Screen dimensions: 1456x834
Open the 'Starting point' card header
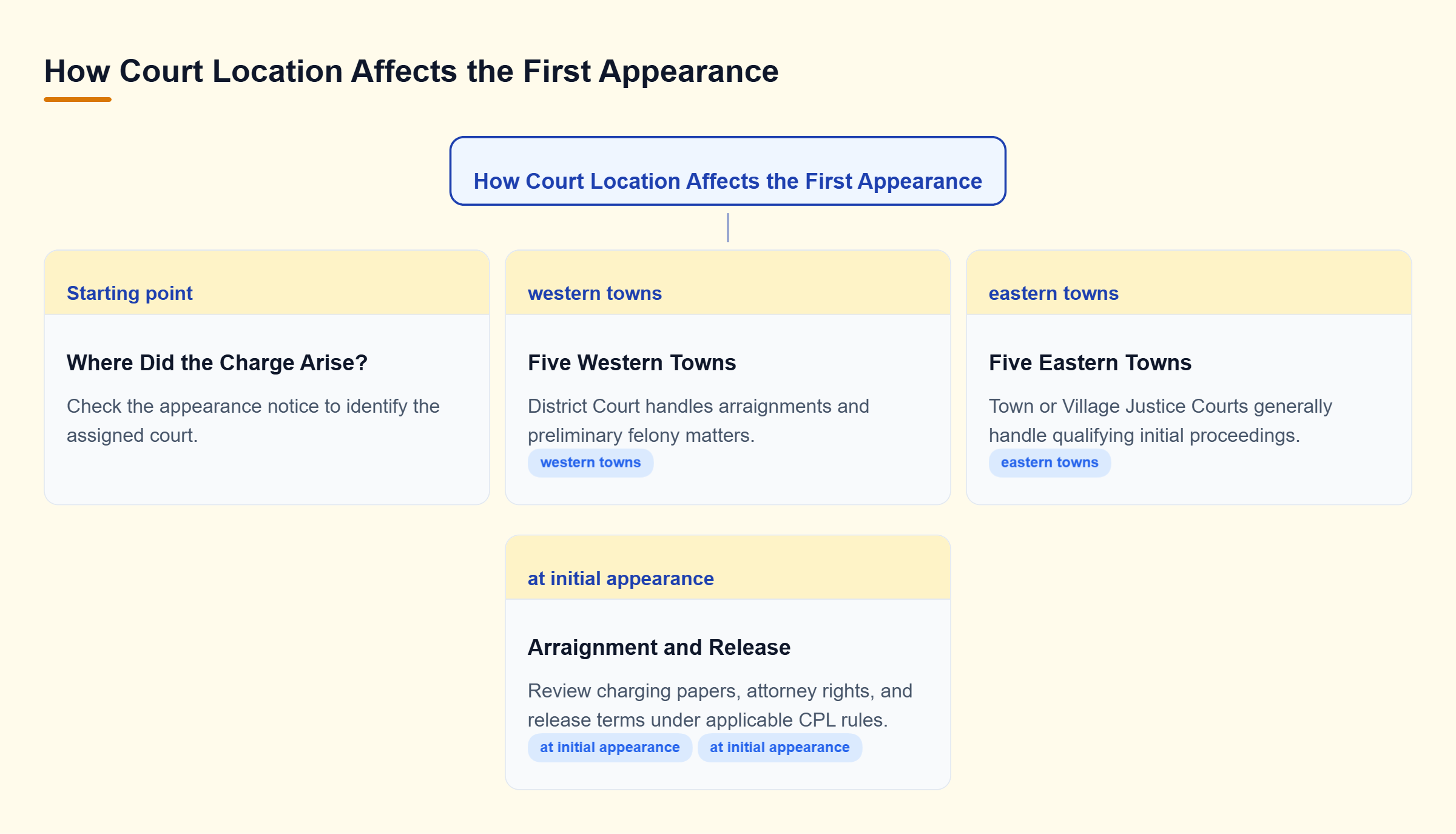tap(267, 283)
